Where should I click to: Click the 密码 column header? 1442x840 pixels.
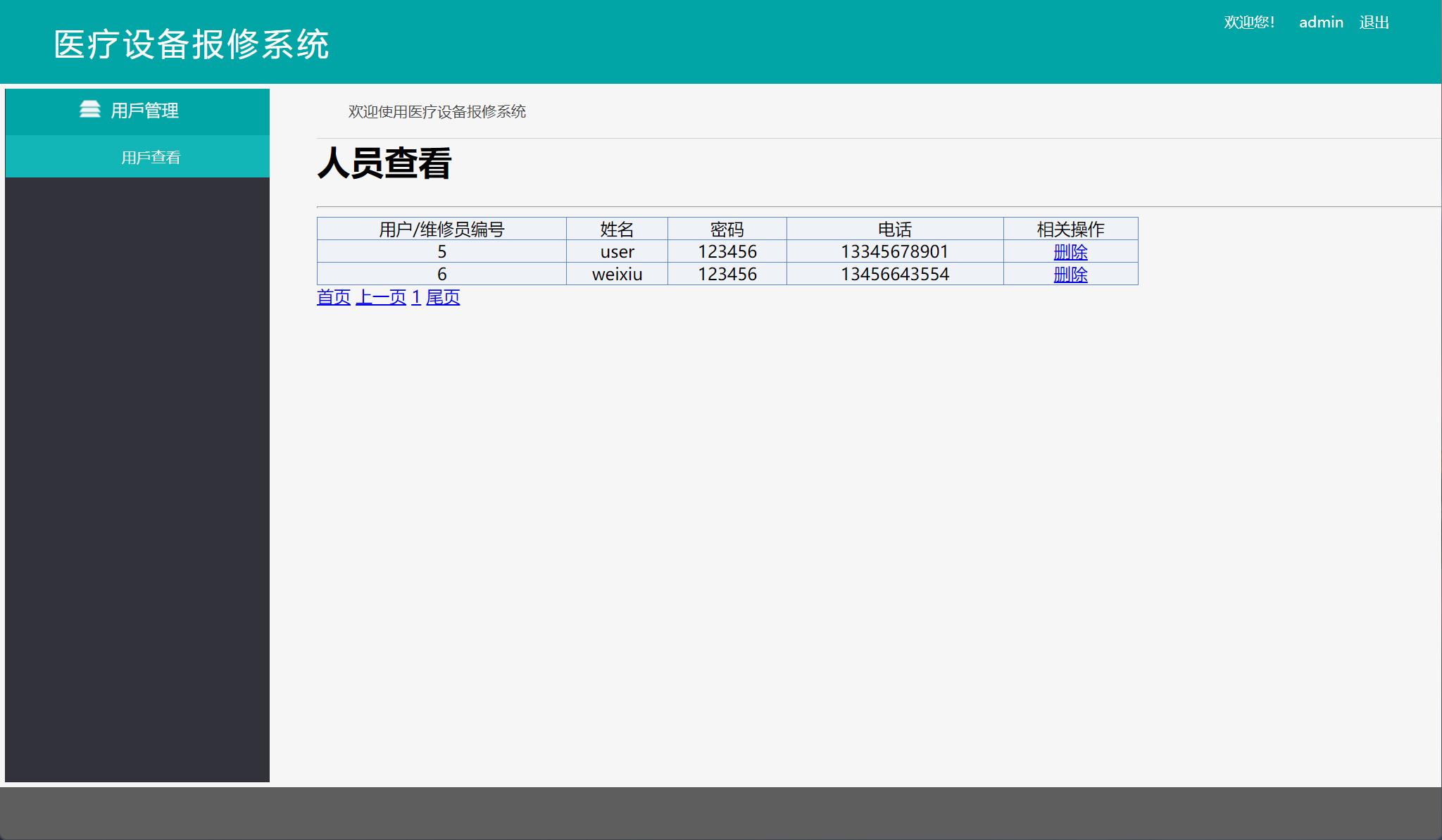pyautogui.click(x=726, y=228)
